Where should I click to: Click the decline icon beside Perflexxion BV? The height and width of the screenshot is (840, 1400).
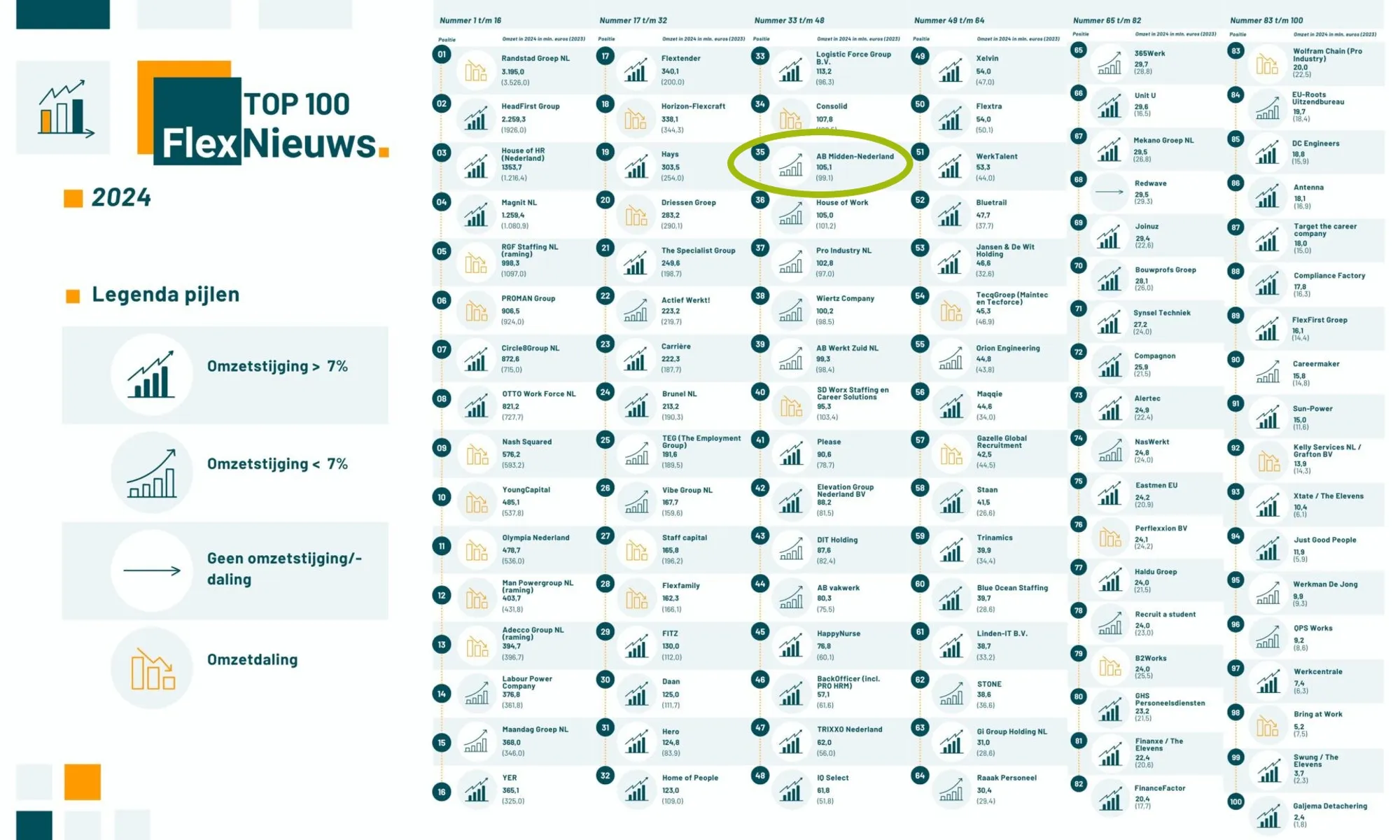[1109, 537]
